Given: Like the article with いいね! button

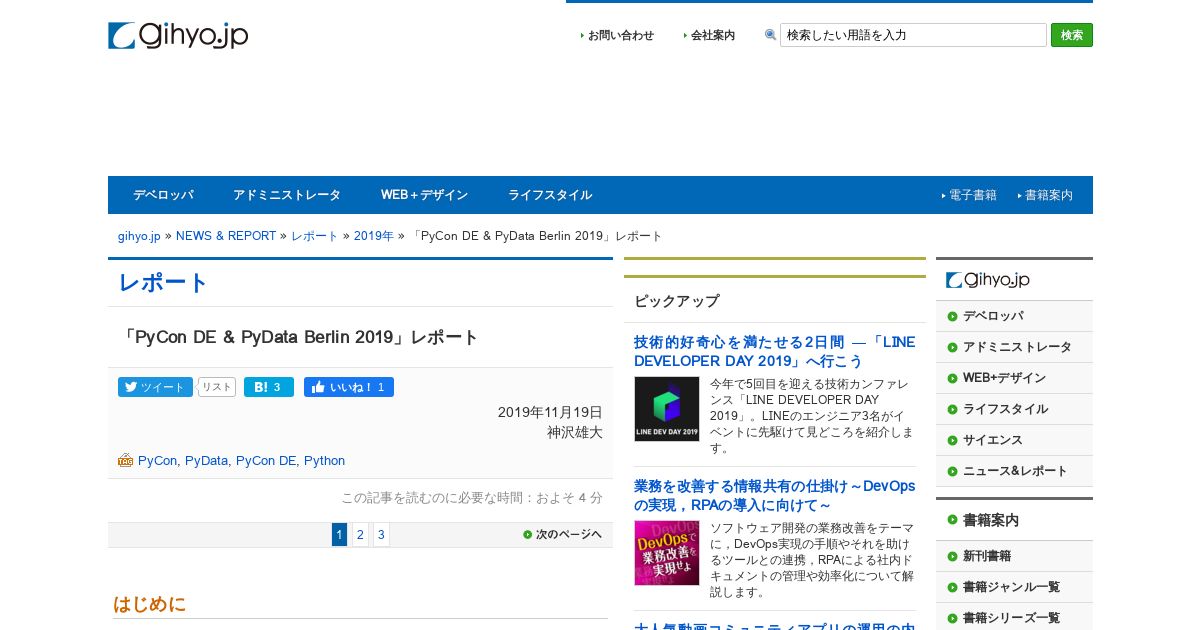Looking at the screenshot, I should click(x=349, y=387).
